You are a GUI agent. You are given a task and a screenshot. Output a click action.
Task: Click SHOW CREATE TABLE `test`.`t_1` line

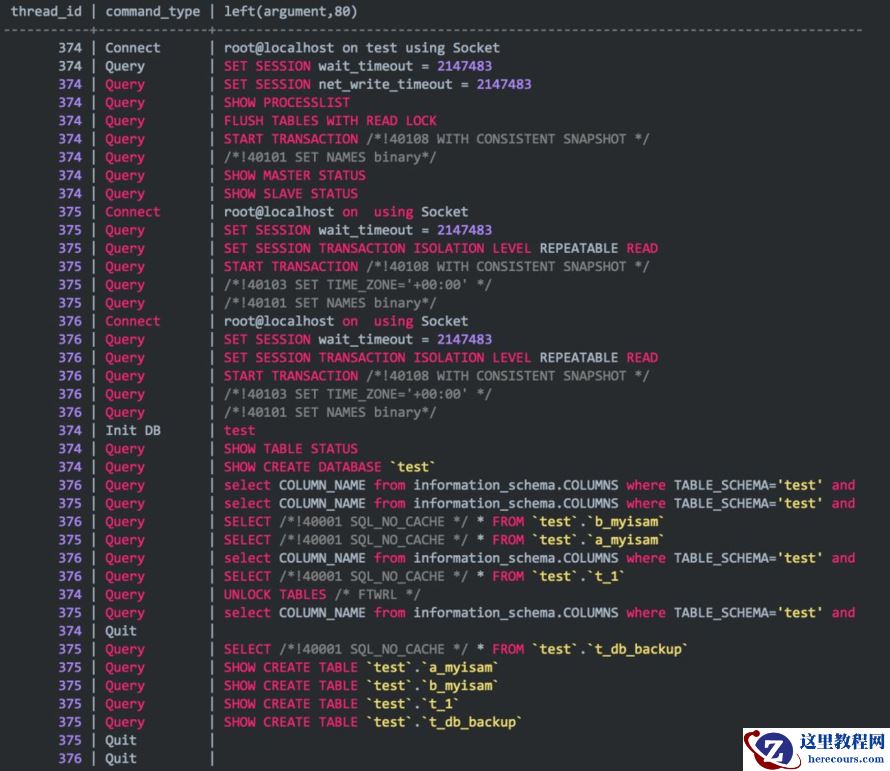click(x=341, y=704)
